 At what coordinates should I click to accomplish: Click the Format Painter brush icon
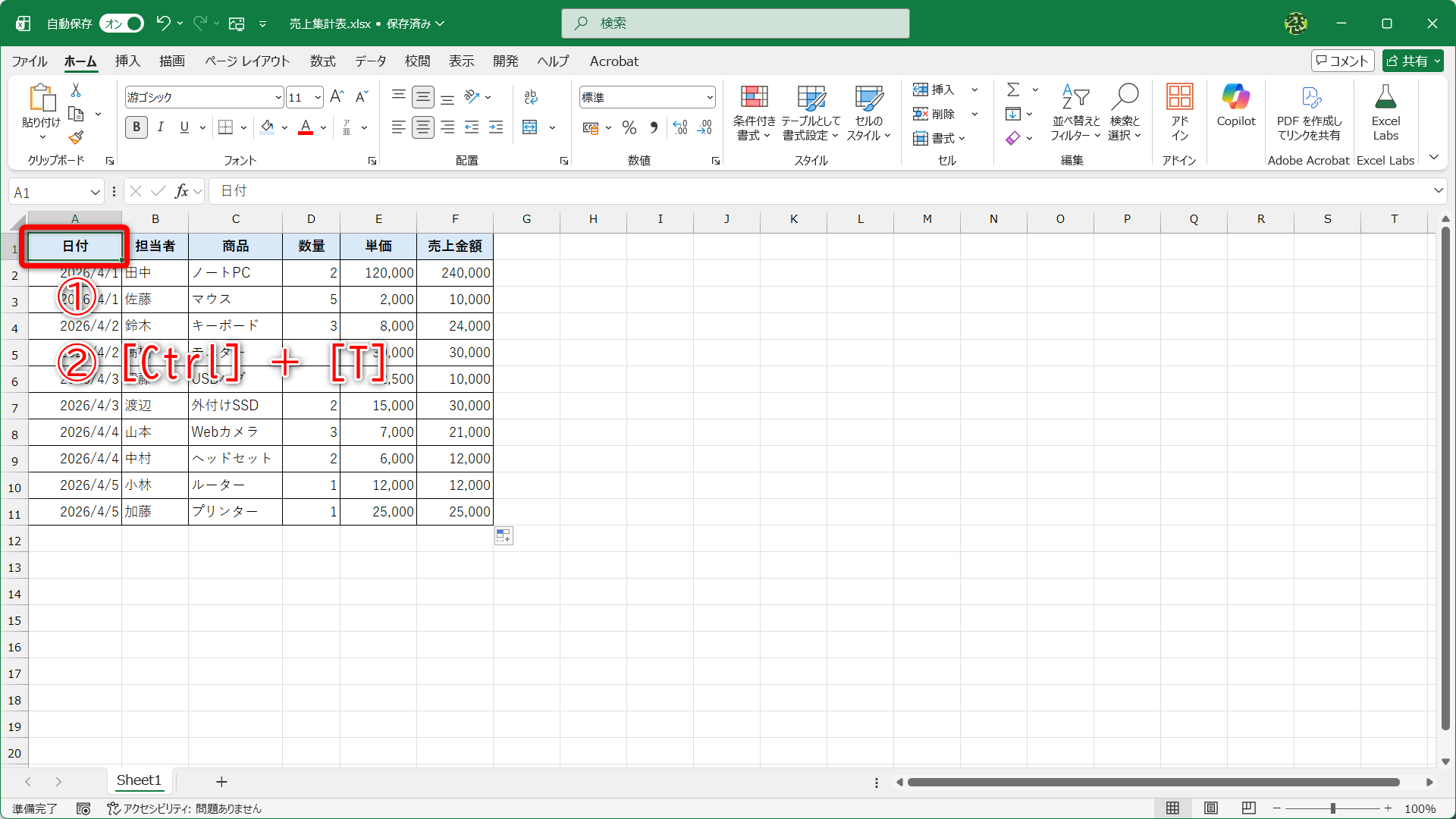coord(76,138)
